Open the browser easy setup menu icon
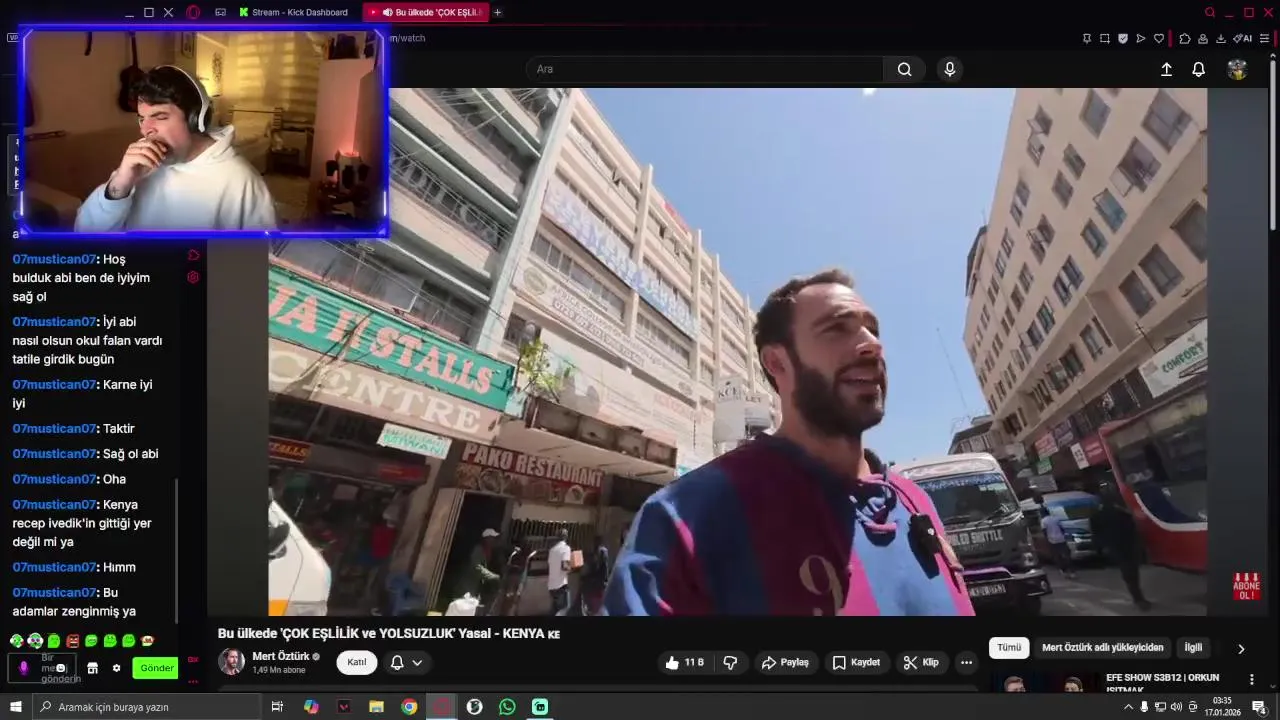Image resolution: width=1280 pixels, height=720 pixels. (1264, 38)
